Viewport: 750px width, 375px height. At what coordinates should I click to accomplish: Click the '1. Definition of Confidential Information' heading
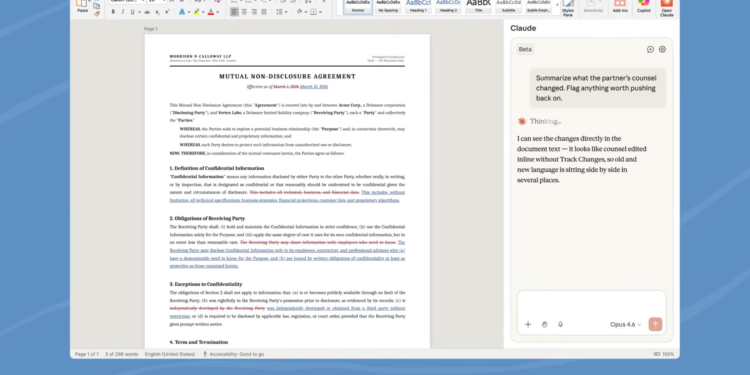217,168
